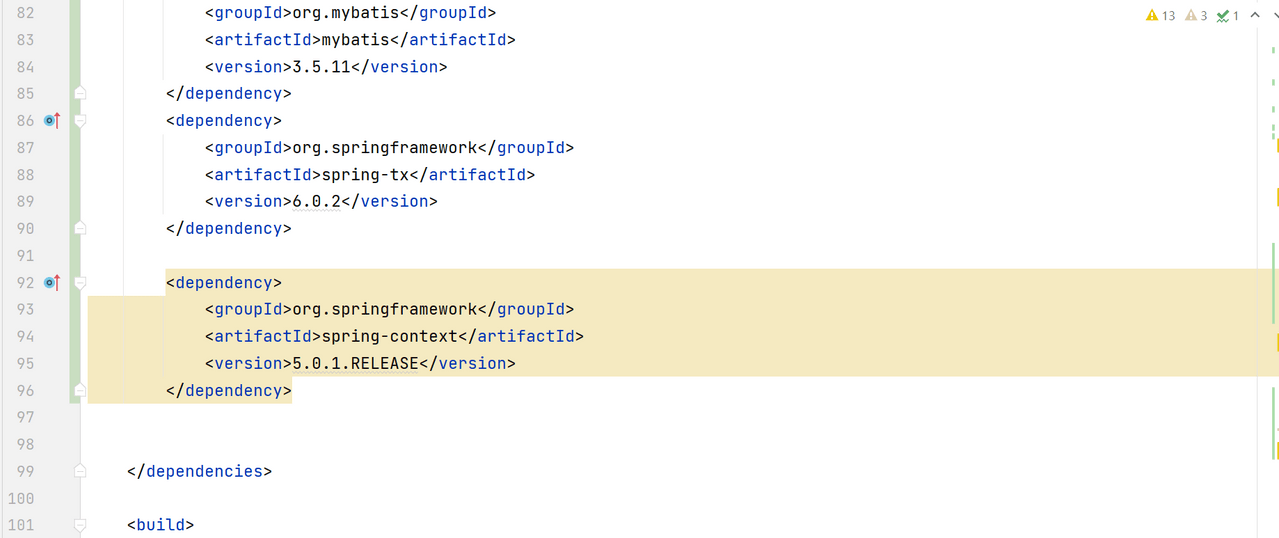Click fold end marker at closing dependencies tag
Viewport: 1279px width, 538px height.
coord(81,471)
